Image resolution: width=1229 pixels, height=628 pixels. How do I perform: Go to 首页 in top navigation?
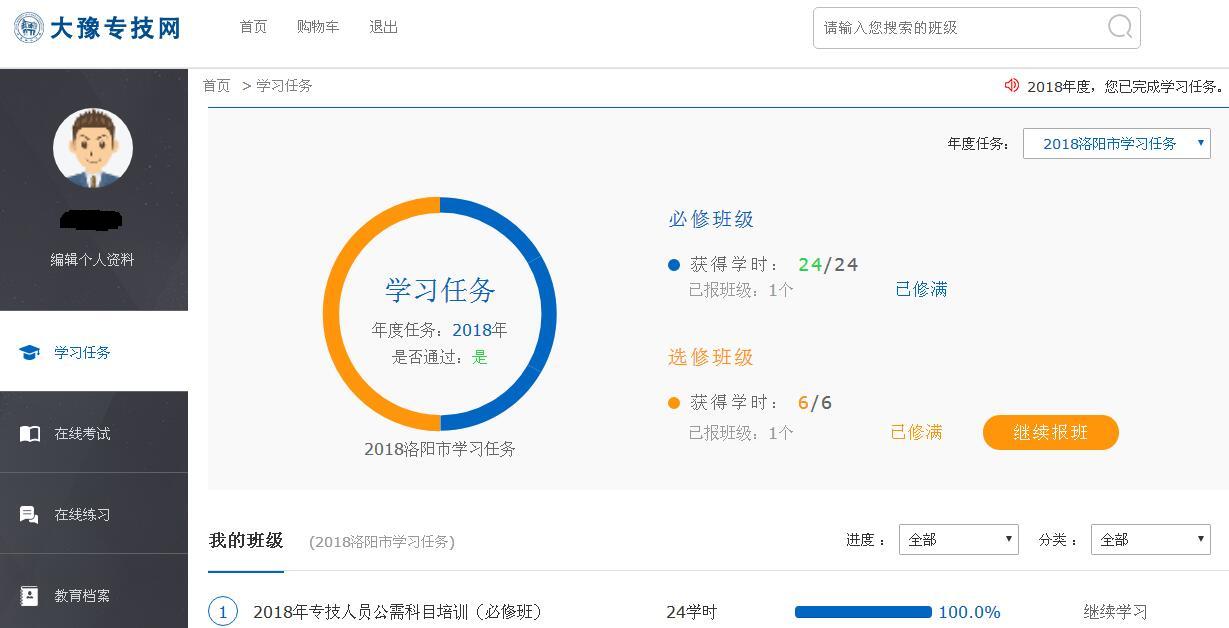(253, 27)
